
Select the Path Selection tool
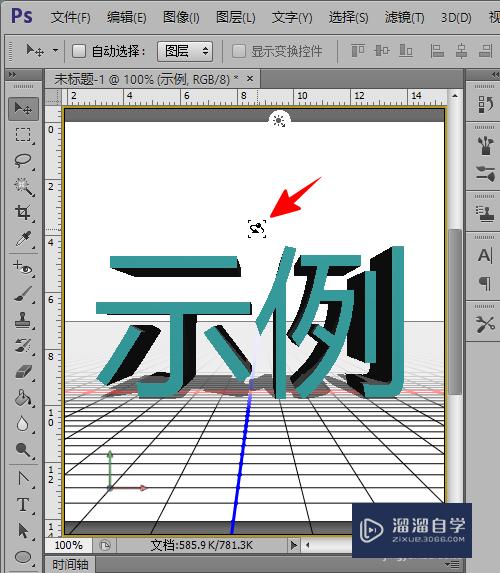[23, 531]
